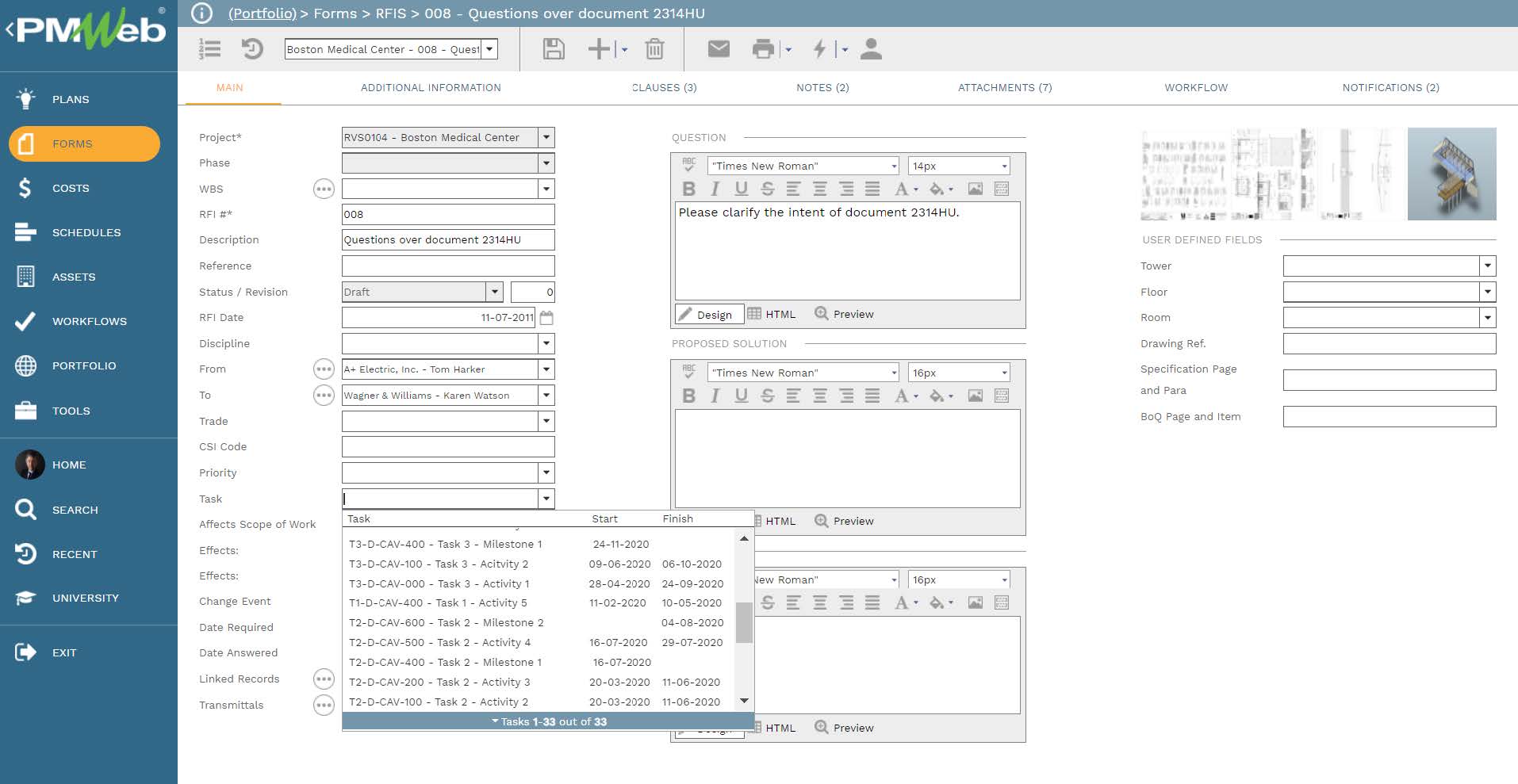Toggle strikethrough in Question editor
The image size is (1518, 784).
(x=767, y=189)
